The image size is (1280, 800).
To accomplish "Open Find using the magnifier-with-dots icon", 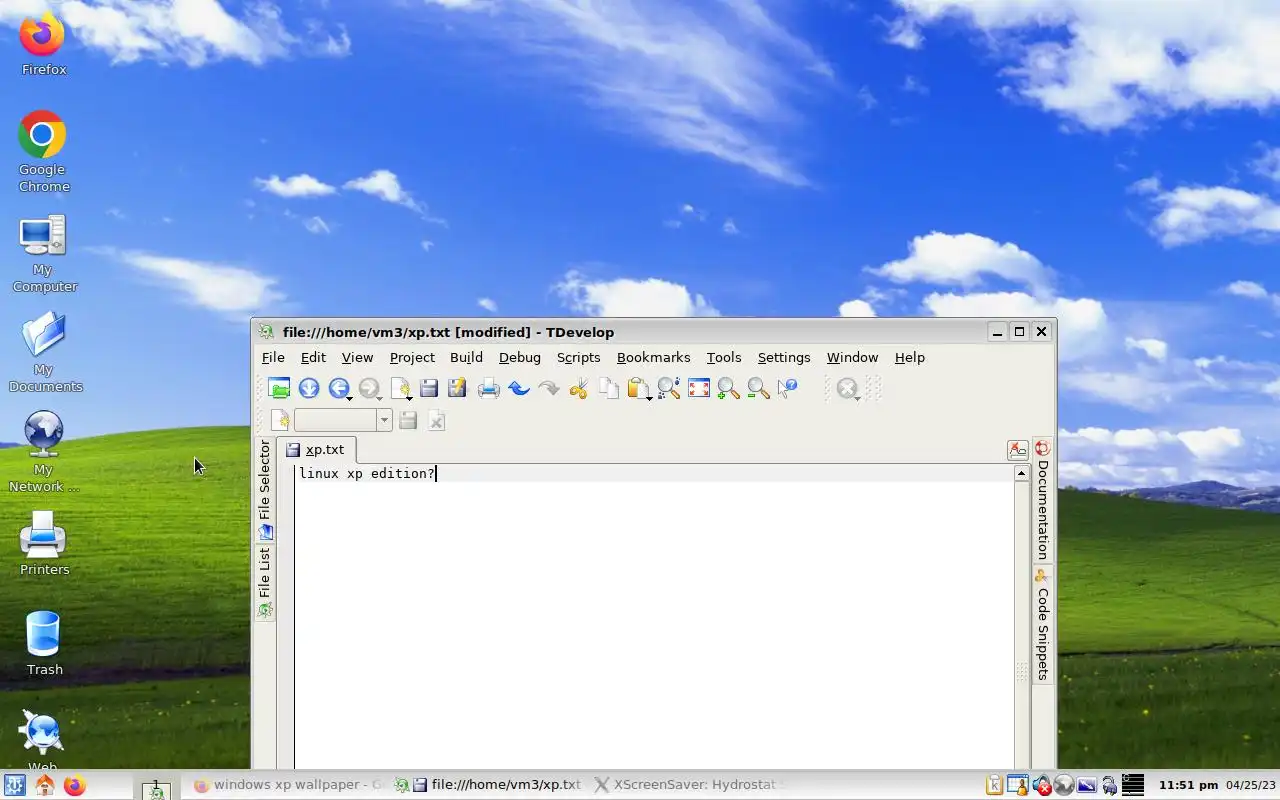I will click(669, 388).
